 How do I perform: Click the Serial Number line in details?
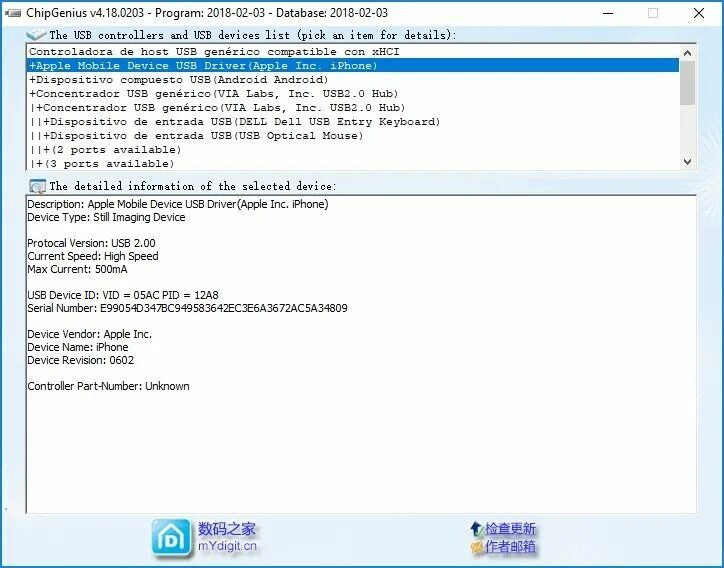pyautogui.click(x=187, y=308)
